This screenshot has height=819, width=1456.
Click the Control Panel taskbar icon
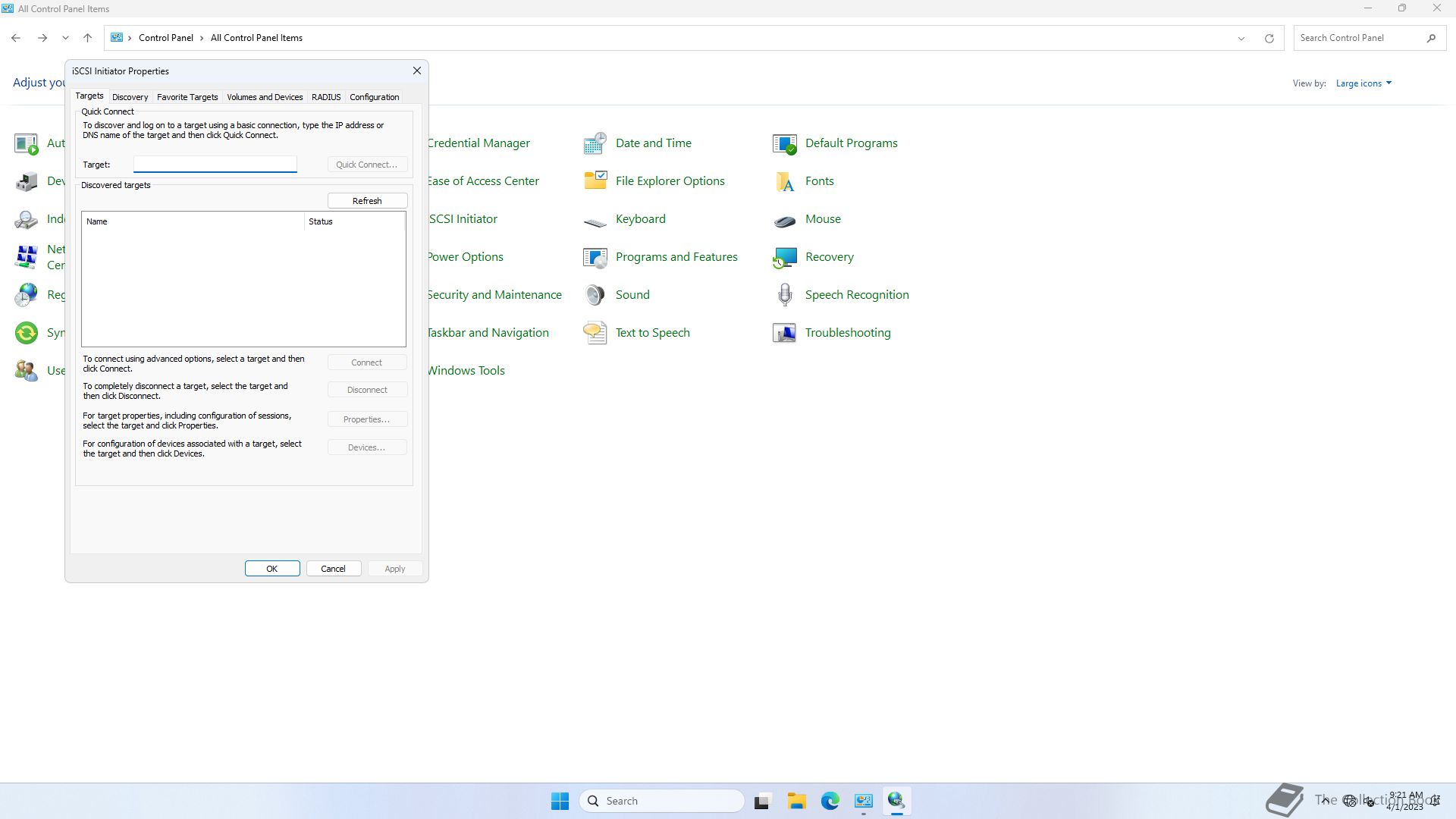click(x=863, y=801)
